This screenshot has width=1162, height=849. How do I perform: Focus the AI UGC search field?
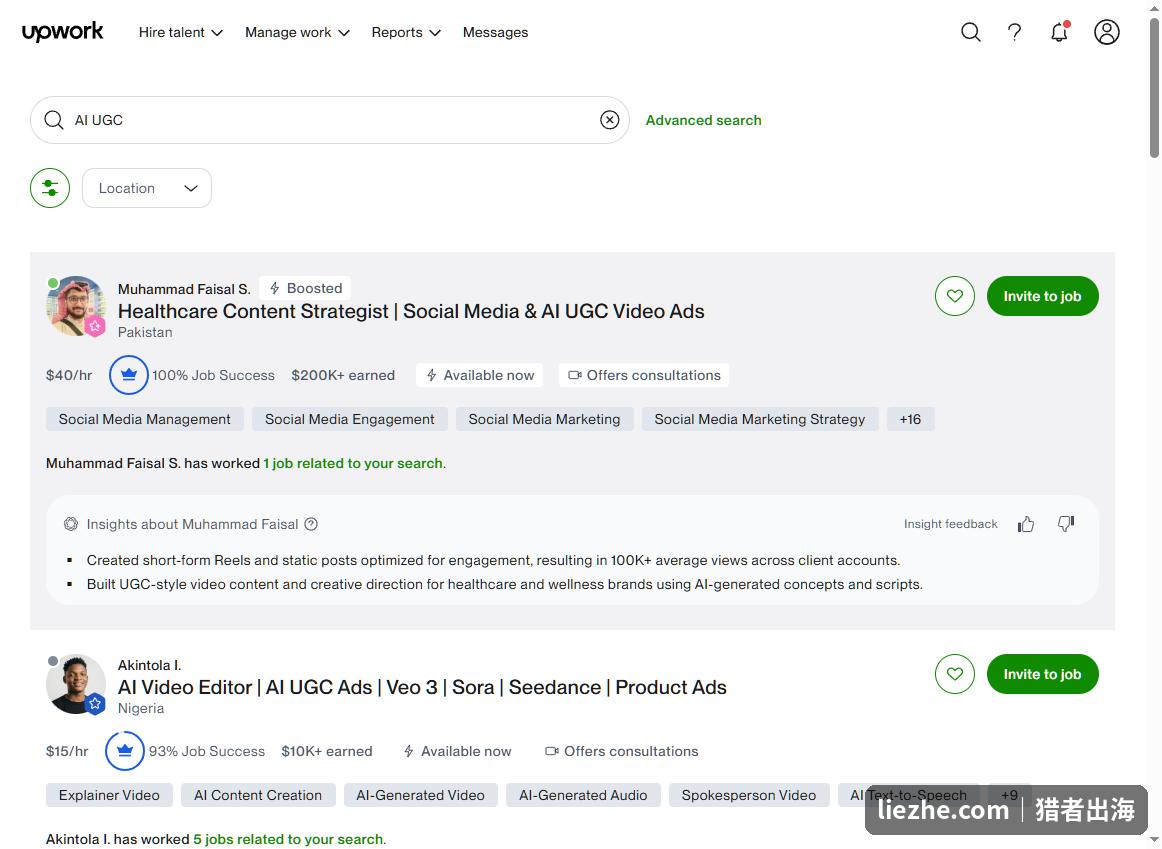(x=330, y=120)
